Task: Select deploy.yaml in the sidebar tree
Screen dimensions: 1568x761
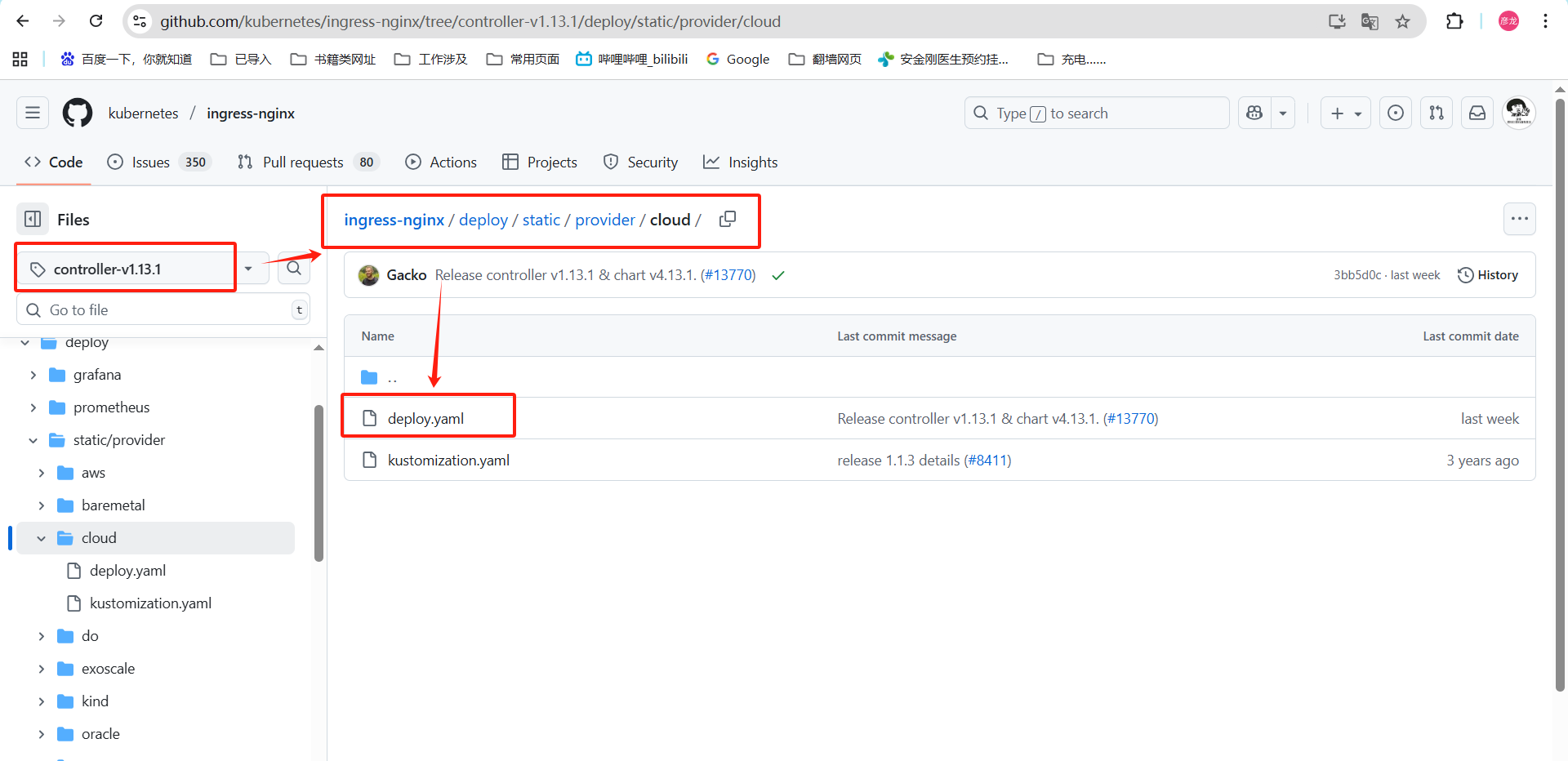Action: tap(127, 571)
